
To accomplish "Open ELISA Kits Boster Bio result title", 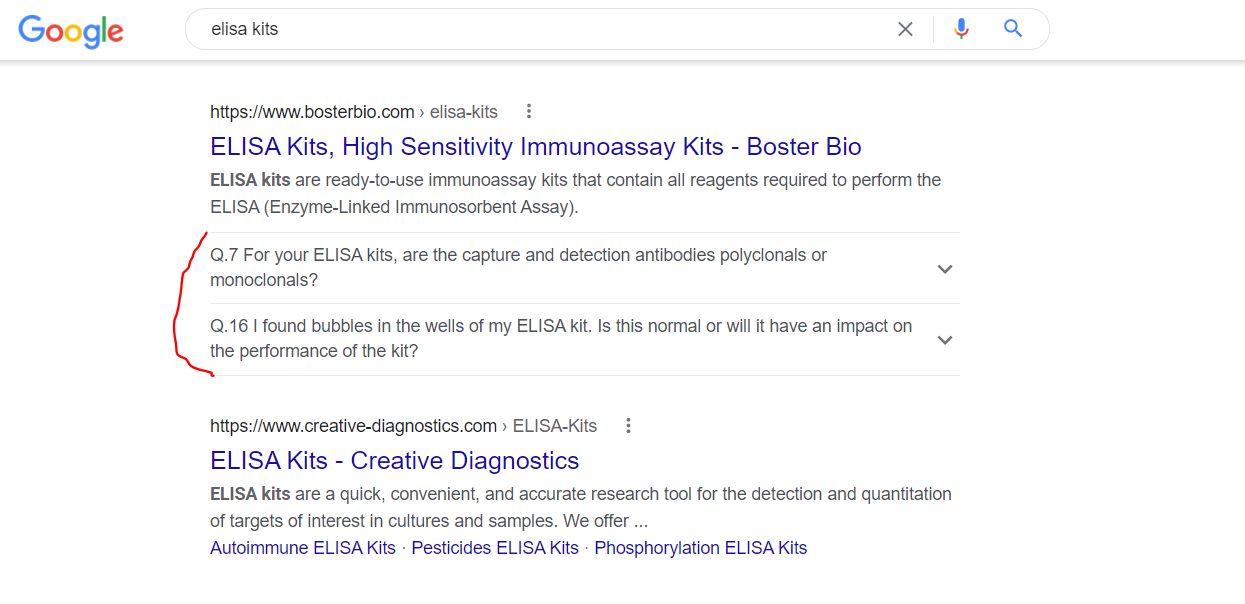I will click(535, 147).
